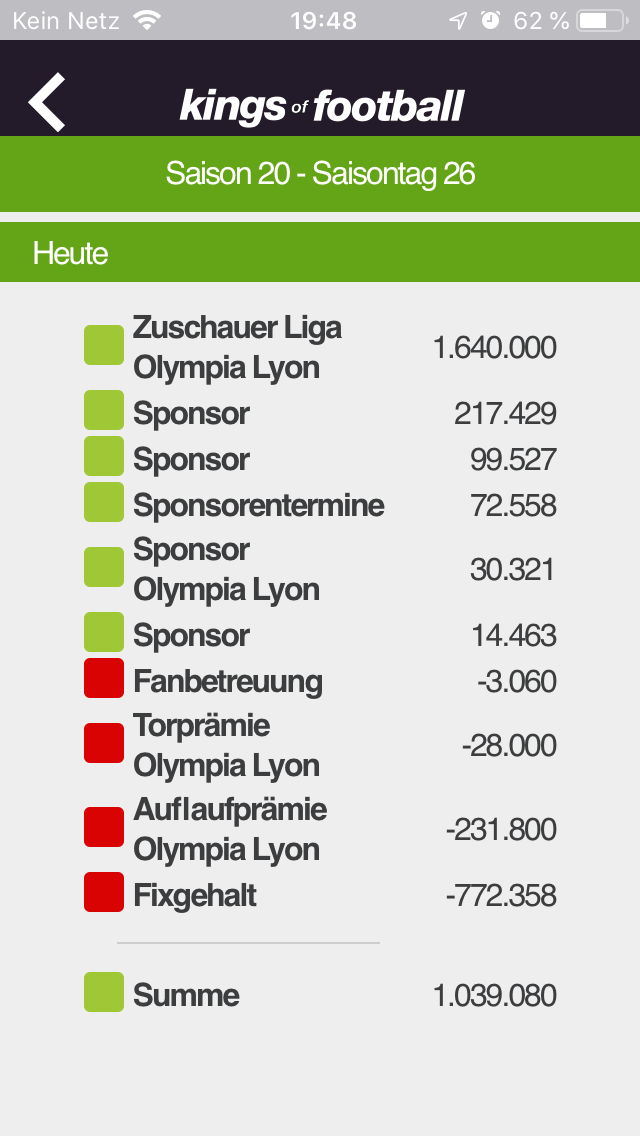Tap the Sponsor entry worth 217.429

[x=320, y=414]
